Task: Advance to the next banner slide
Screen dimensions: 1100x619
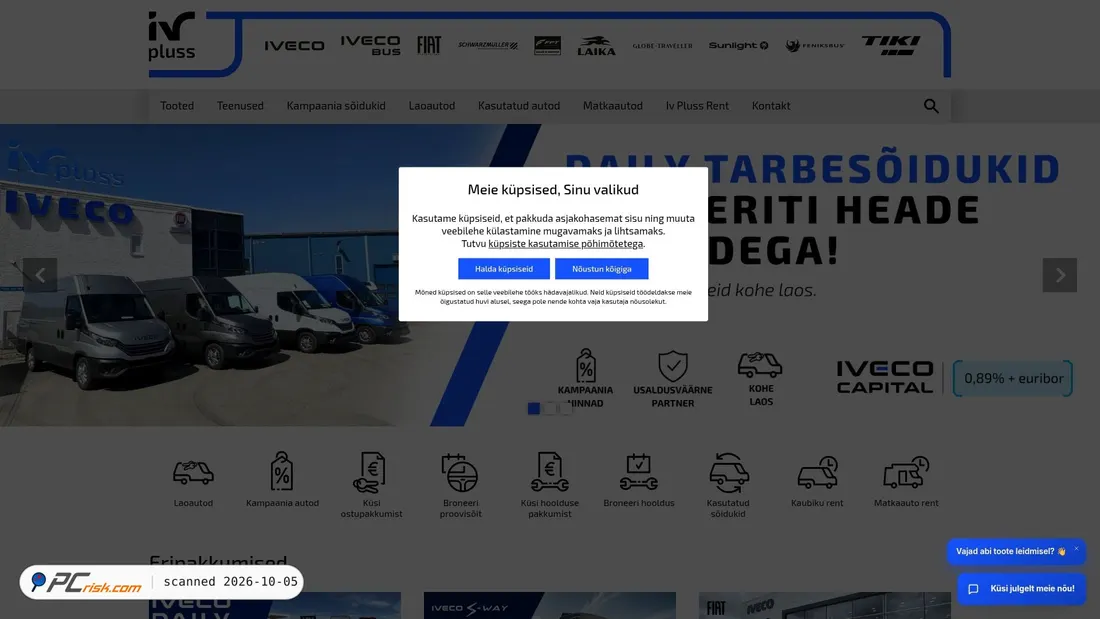Action: tap(1059, 275)
